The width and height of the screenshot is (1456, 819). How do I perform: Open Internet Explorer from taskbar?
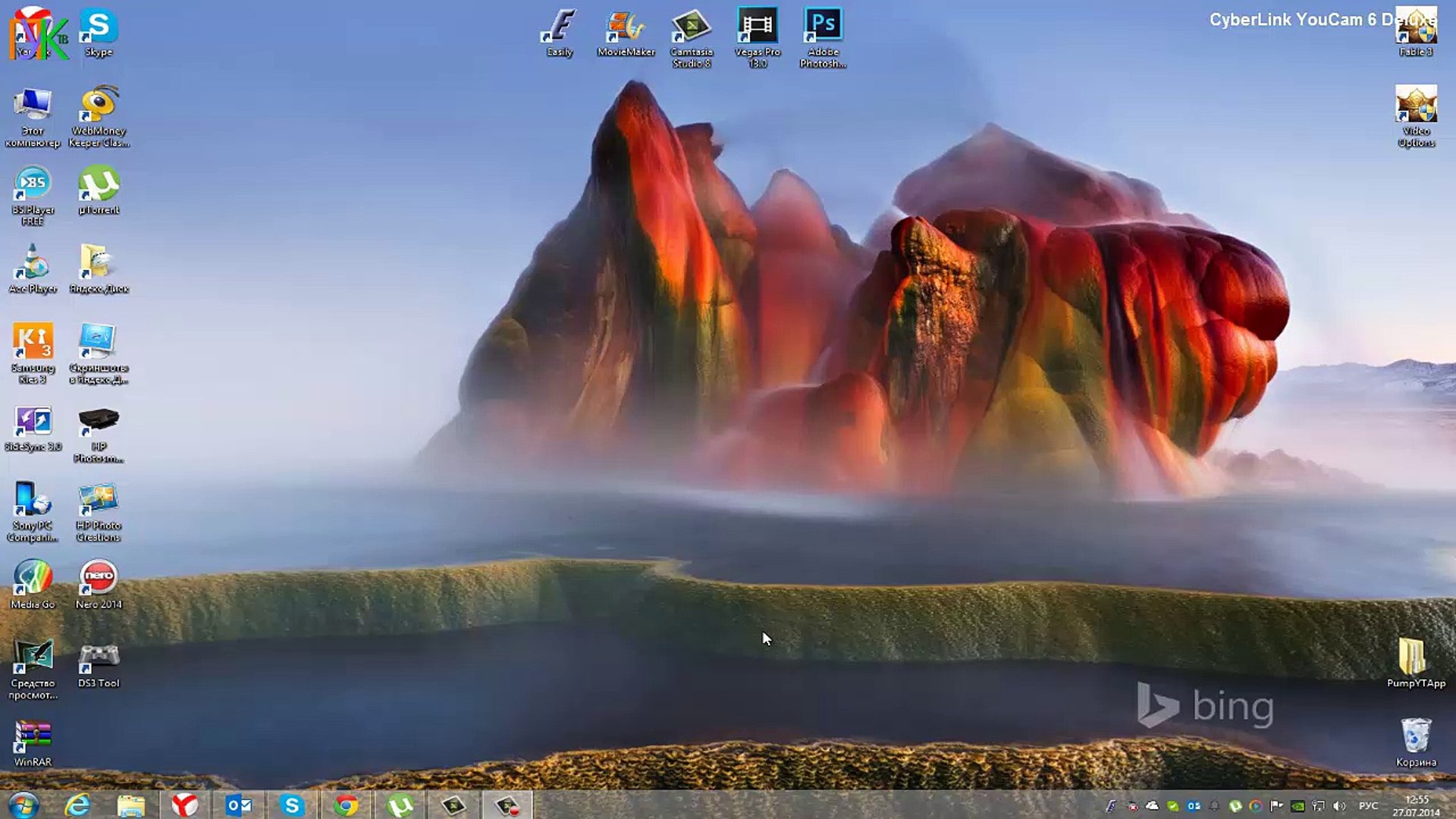pos(77,805)
